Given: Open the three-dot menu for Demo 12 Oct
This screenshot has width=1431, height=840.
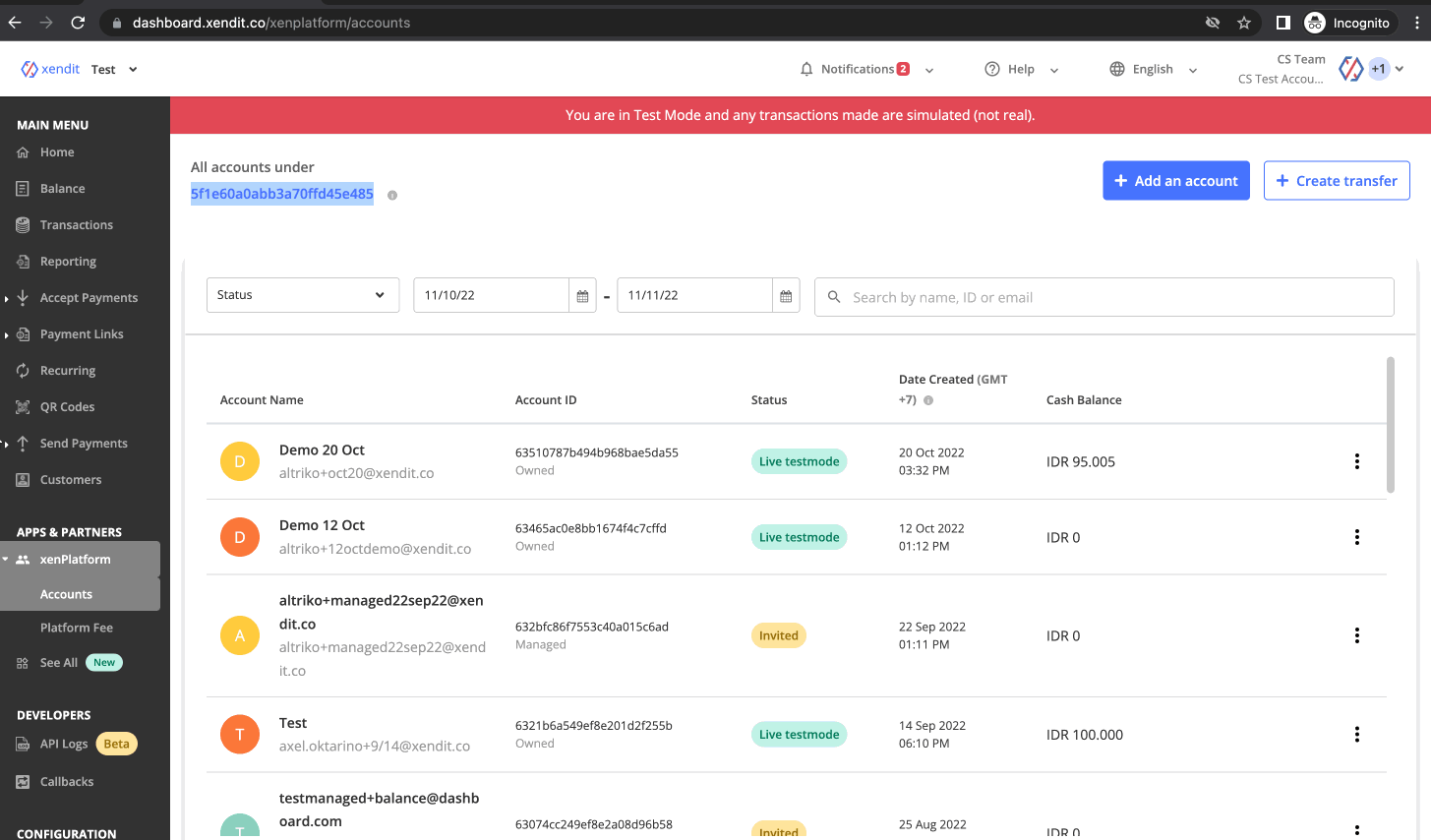Looking at the screenshot, I should click(1356, 537).
